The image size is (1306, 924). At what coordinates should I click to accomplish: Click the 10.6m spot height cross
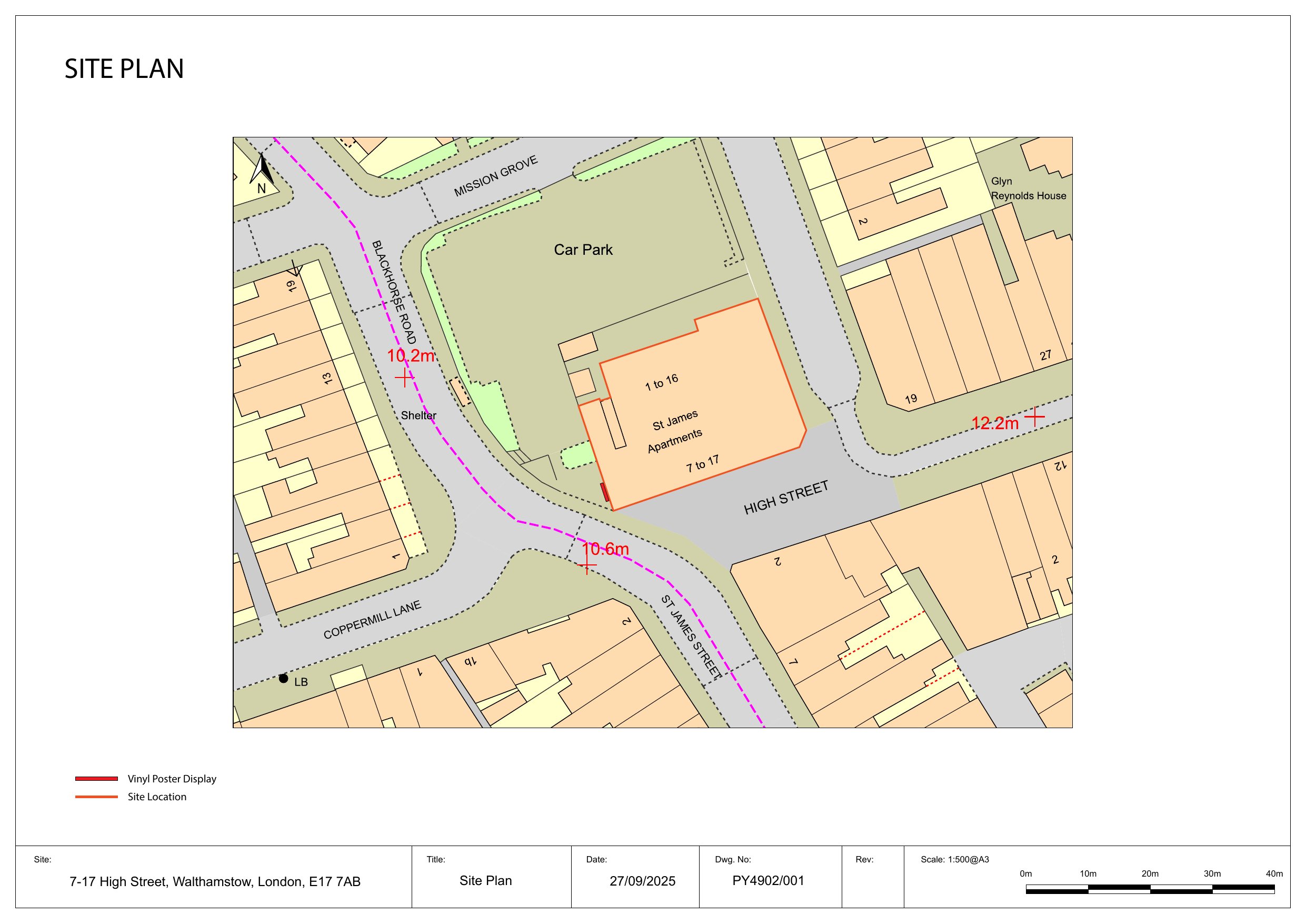point(587,565)
